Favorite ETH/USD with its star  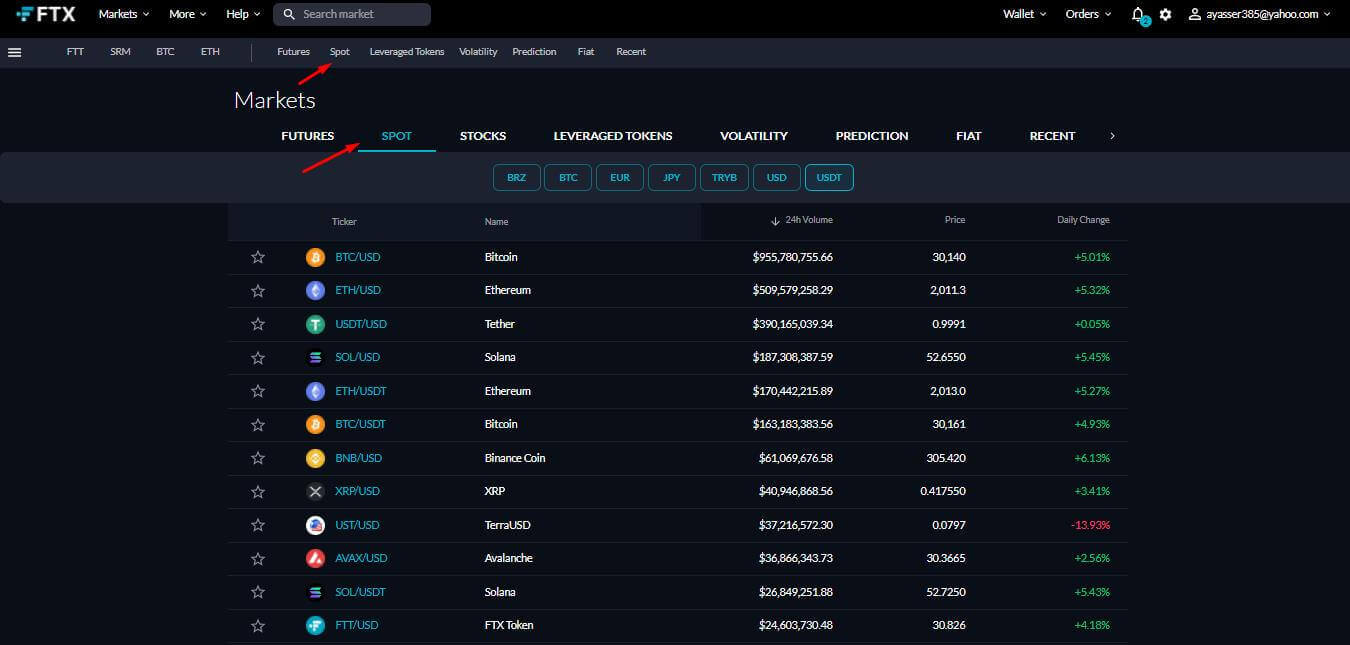pyautogui.click(x=258, y=290)
